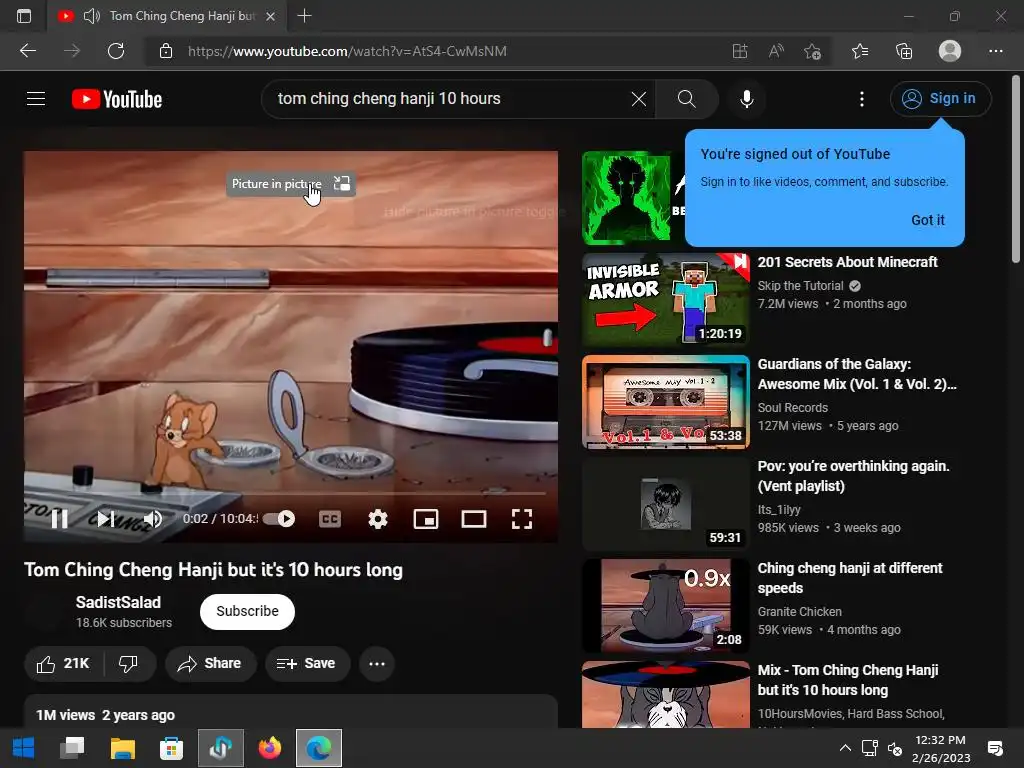Open the Windows Start menu
The height and width of the screenshot is (768, 1024).
pyautogui.click(x=24, y=748)
